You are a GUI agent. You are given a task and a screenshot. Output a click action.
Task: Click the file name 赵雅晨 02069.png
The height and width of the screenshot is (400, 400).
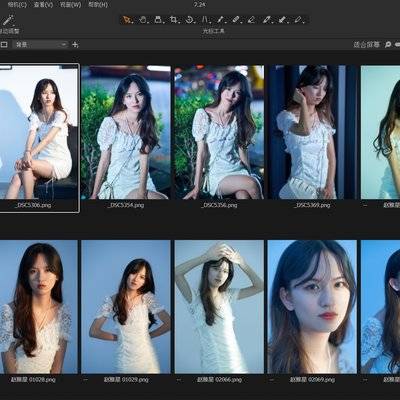tap(312, 379)
